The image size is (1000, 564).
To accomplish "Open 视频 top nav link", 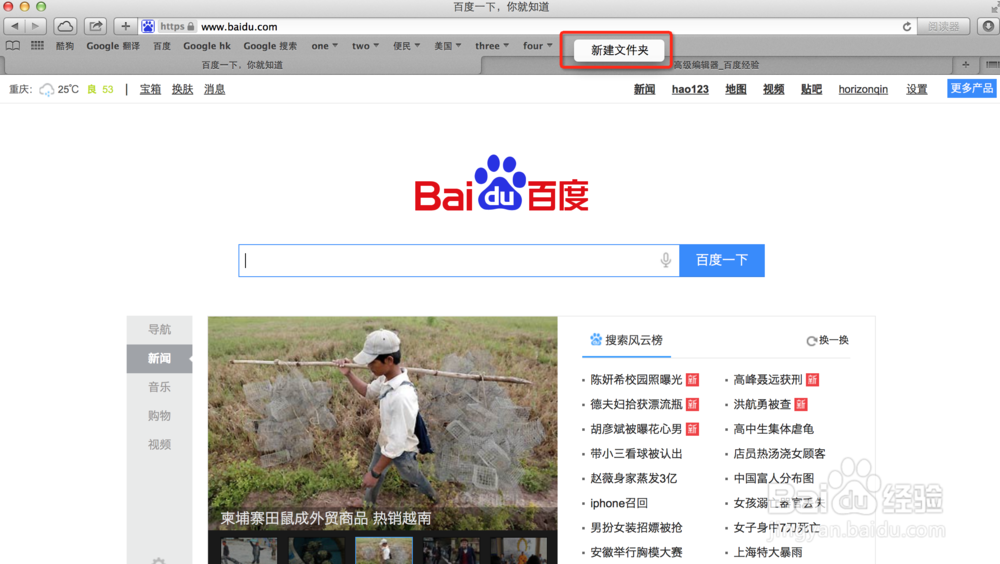I will pos(774,89).
